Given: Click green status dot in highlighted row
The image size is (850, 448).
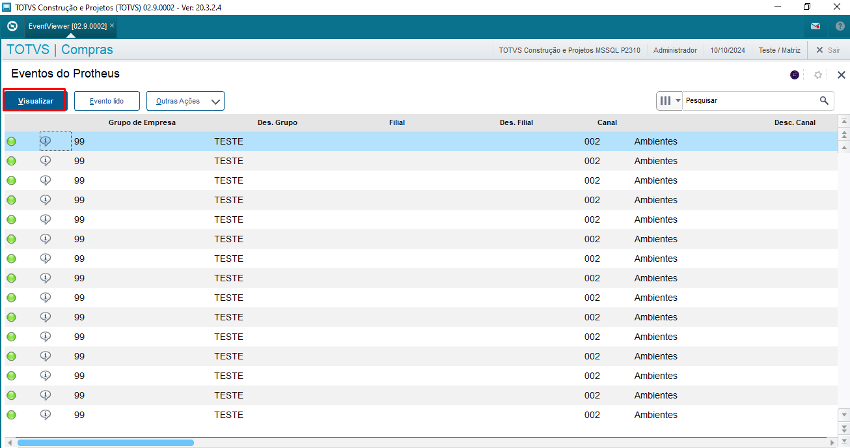Looking at the screenshot, I should (11, 142).
